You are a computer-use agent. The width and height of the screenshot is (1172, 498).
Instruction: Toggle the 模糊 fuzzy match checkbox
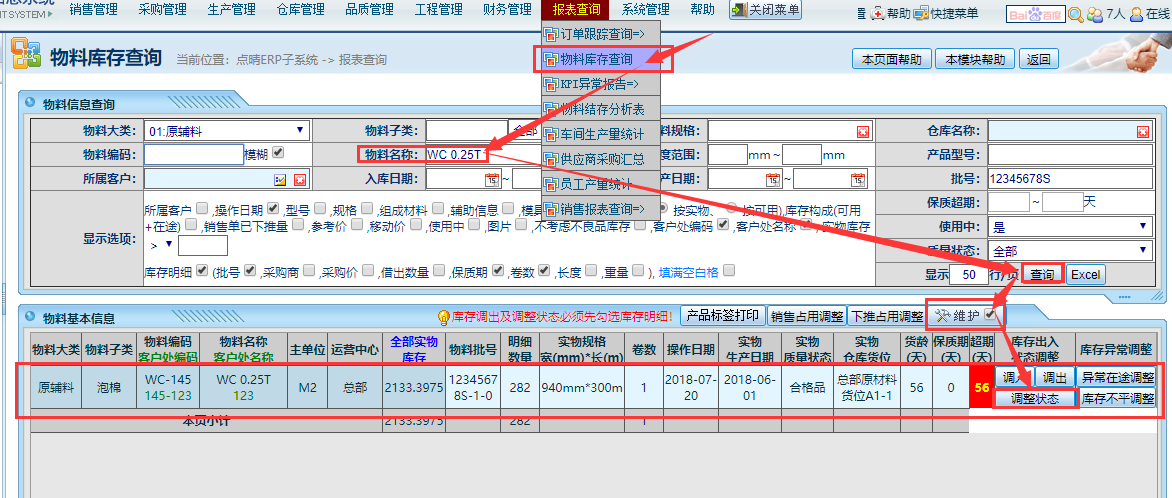coord(278,153)
